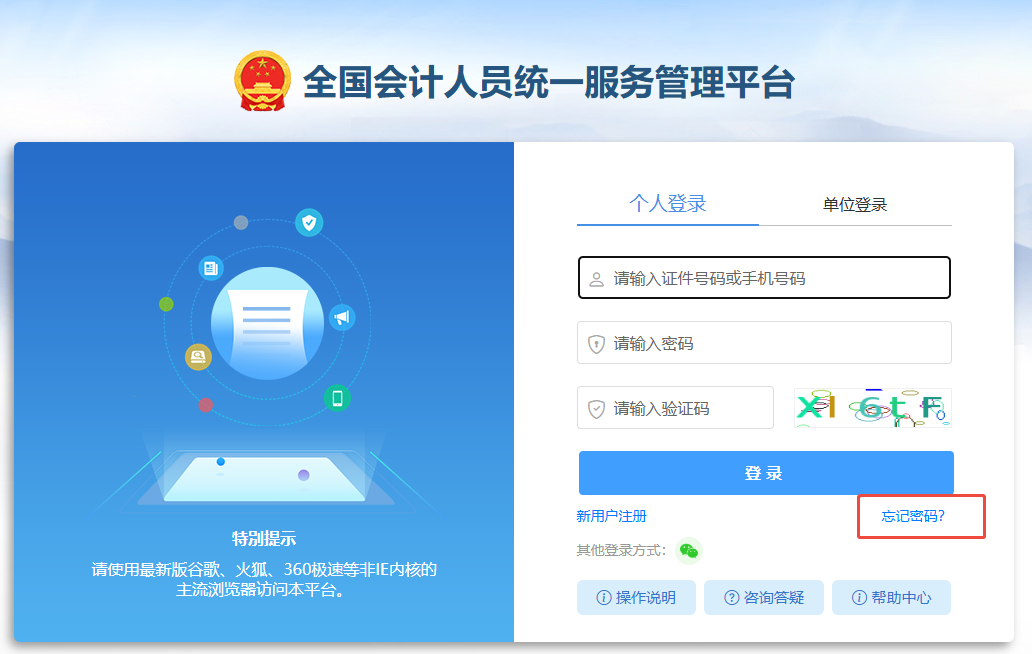Image resolution: width=1032 pixels, height=654 pixels.
Task: Switch to 单位登录 tab
Action: (855, 205)
